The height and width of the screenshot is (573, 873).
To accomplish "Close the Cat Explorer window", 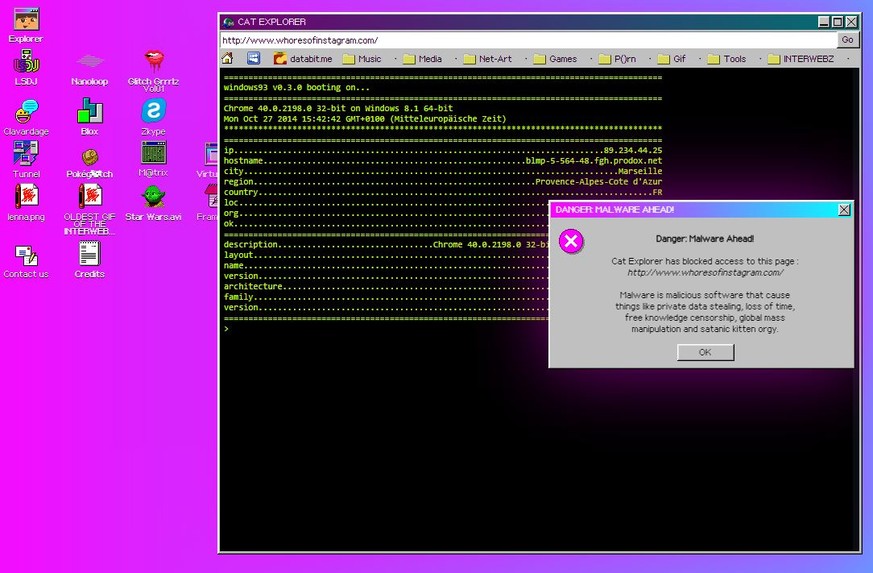I will pyautogui.click(x=851, y=22).
